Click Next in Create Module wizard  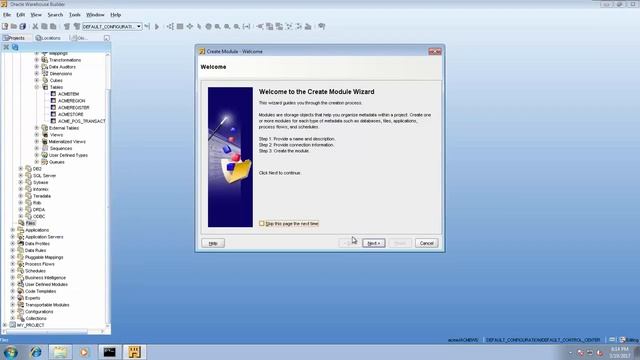pos(373,243)
